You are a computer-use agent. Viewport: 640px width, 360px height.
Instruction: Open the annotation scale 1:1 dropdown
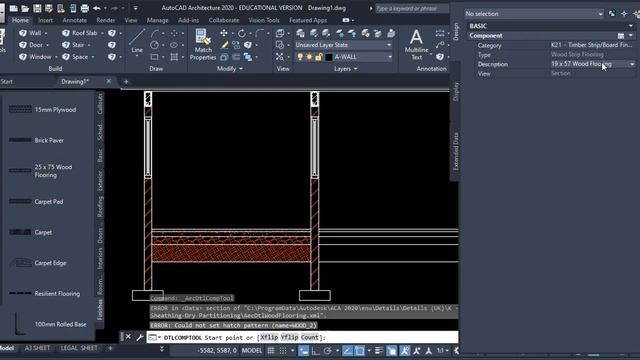[x=443, y=350]
